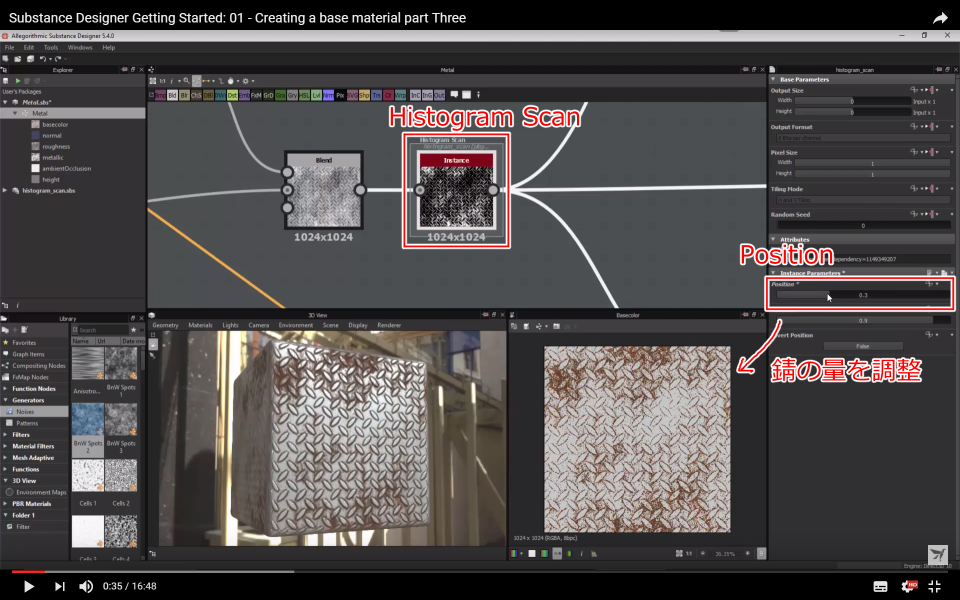Click the graph zoom magnifier icon
Image resolution: width=960 pixels, height=600 pixels.
[187, 81]
